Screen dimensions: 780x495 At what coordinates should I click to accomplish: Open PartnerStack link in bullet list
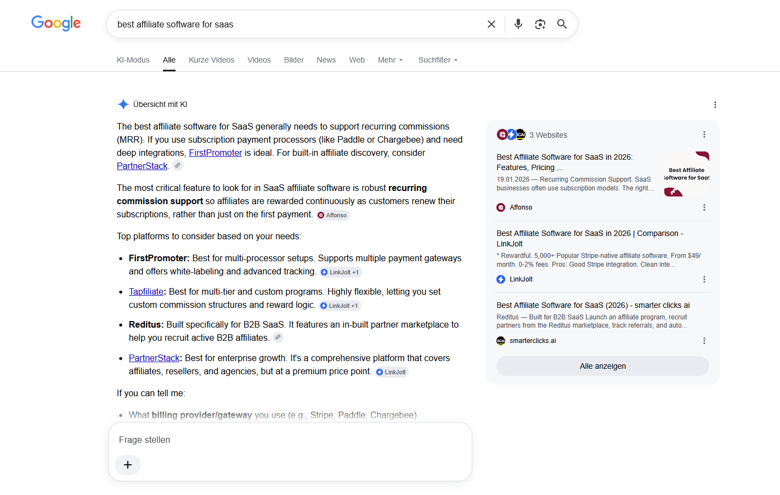pyautogui.click(x=154, y=358)
